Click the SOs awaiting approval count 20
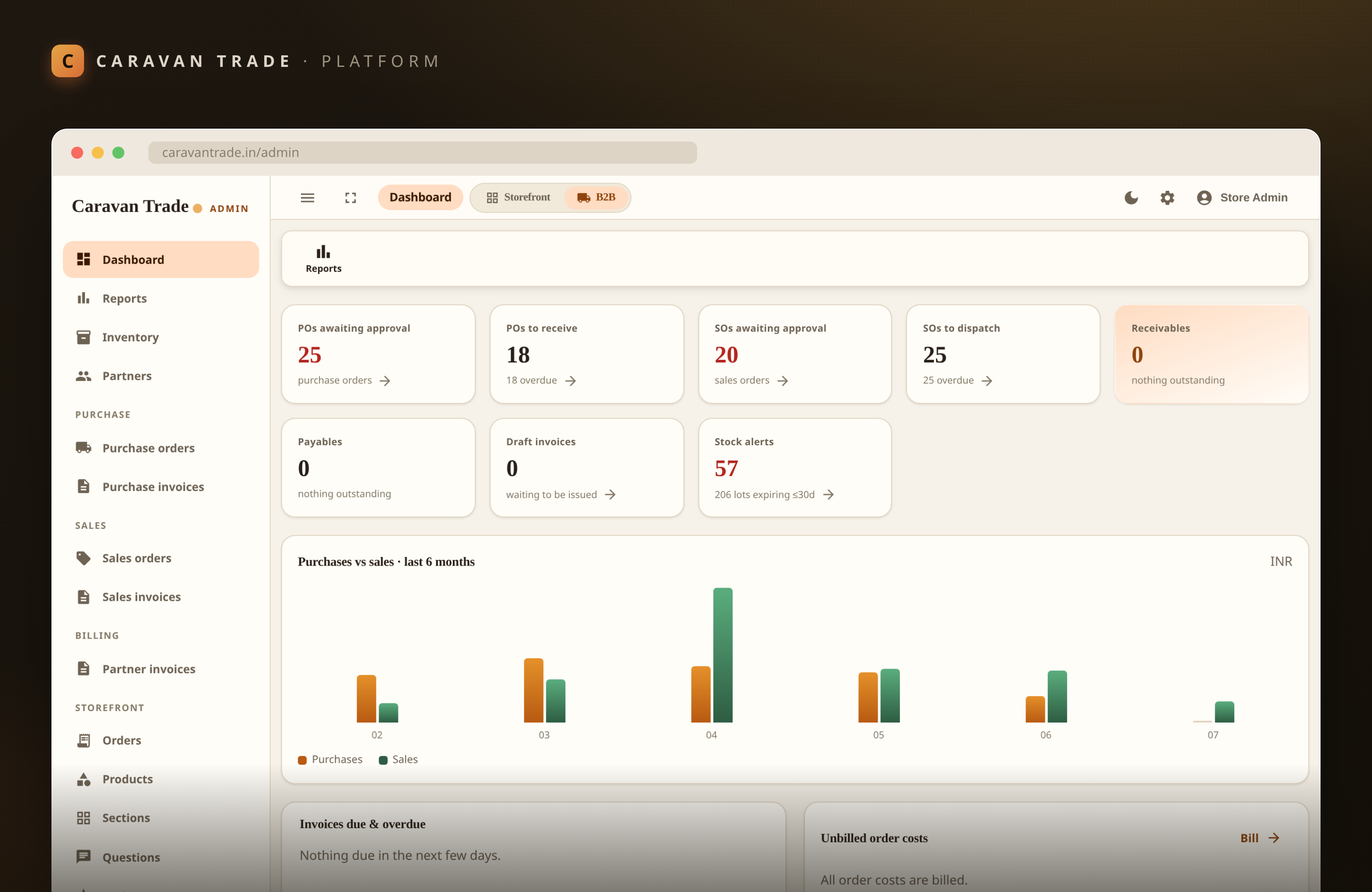1372x892 pixels. click(x=726, y=355)
